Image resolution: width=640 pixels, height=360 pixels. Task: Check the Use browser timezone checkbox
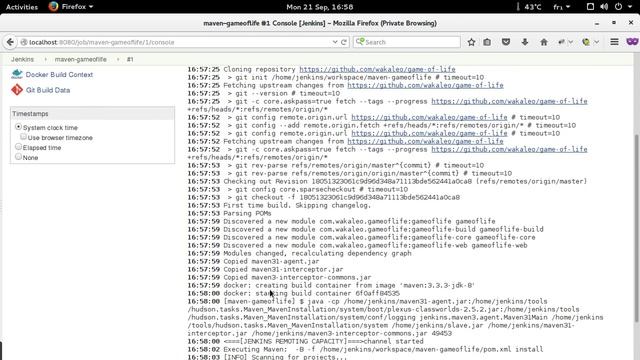coord(23,137)
